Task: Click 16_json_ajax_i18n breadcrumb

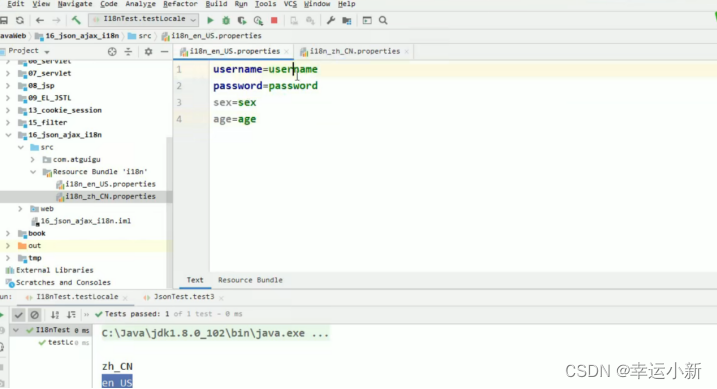Action: 77,36
